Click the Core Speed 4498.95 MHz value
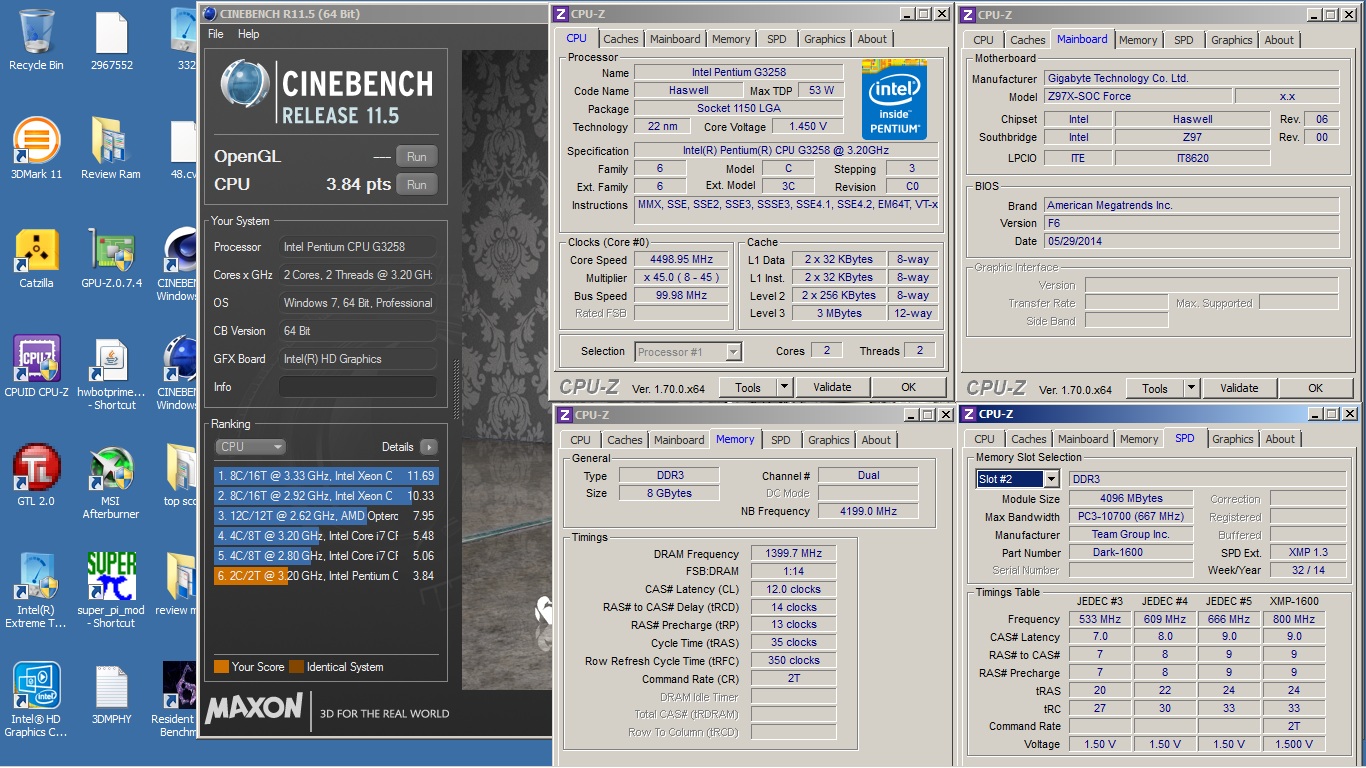1366x768 pixels. point(679,260)
